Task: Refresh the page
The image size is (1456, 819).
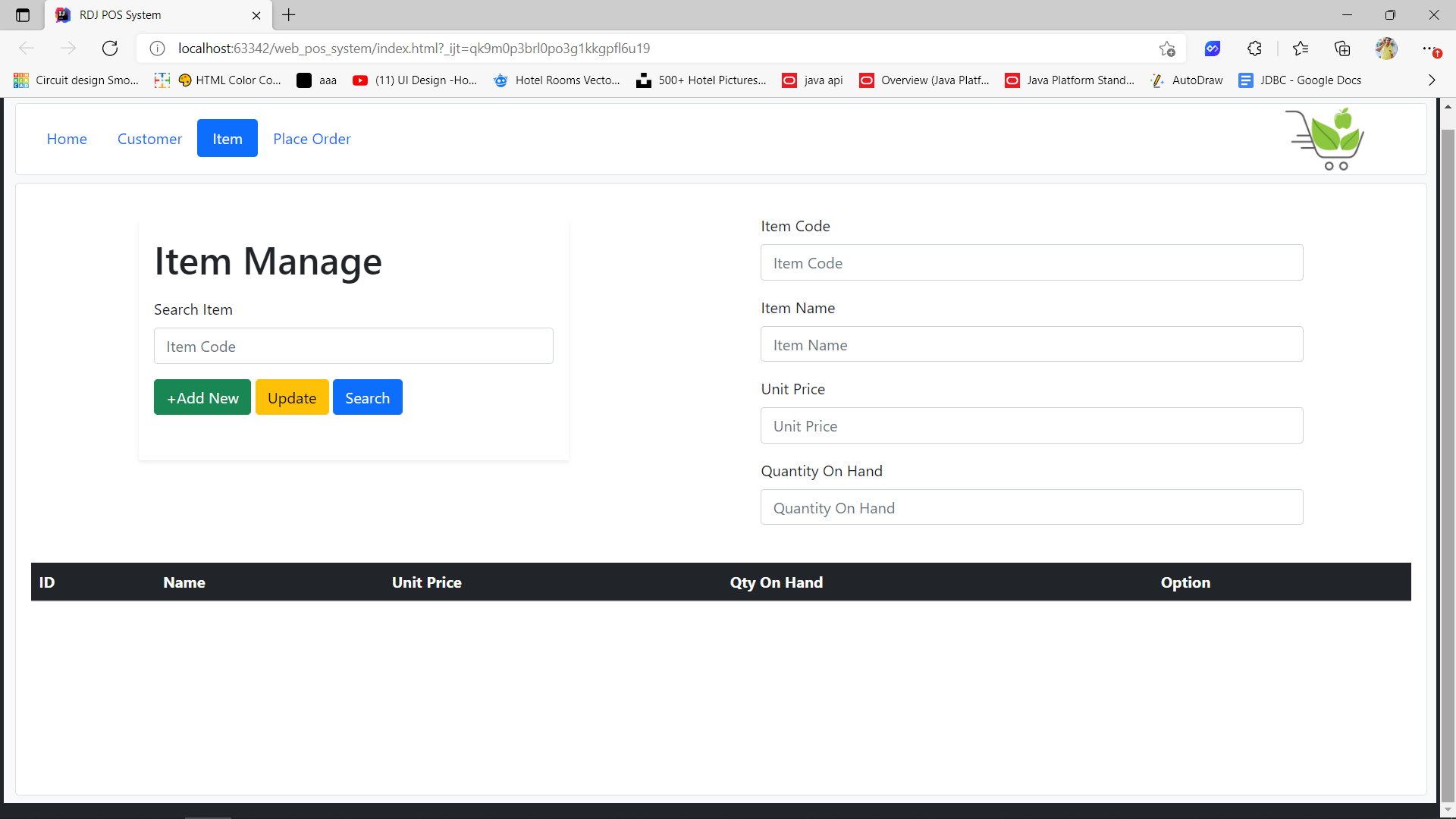Action: [x=110, y=48]
